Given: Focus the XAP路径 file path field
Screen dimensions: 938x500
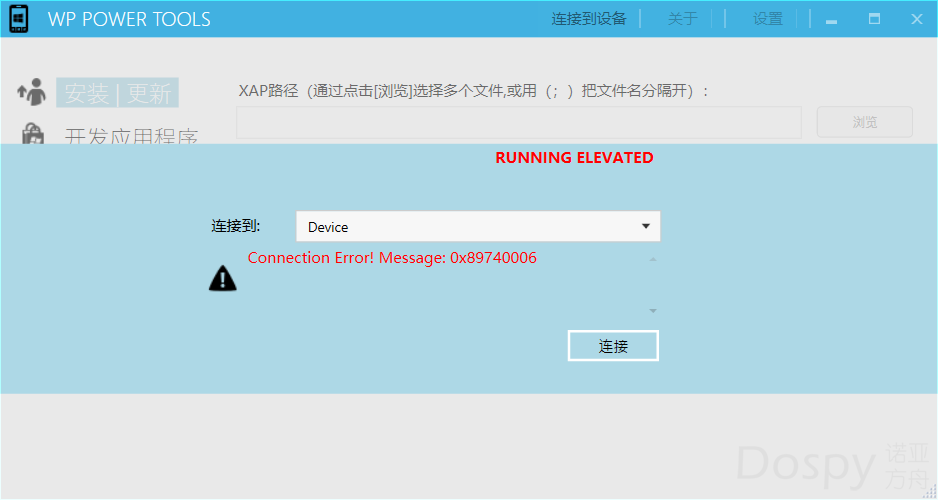Looking at the screenshot, I should click(x=518, y=122).
